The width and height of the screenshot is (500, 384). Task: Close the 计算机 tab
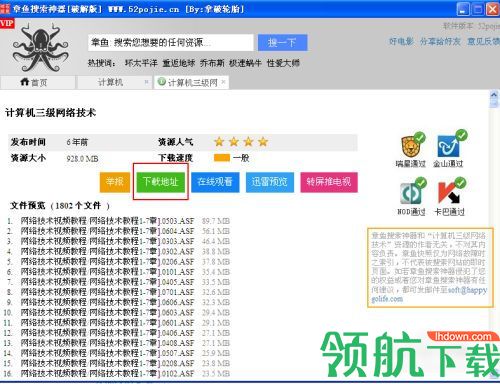146,81
